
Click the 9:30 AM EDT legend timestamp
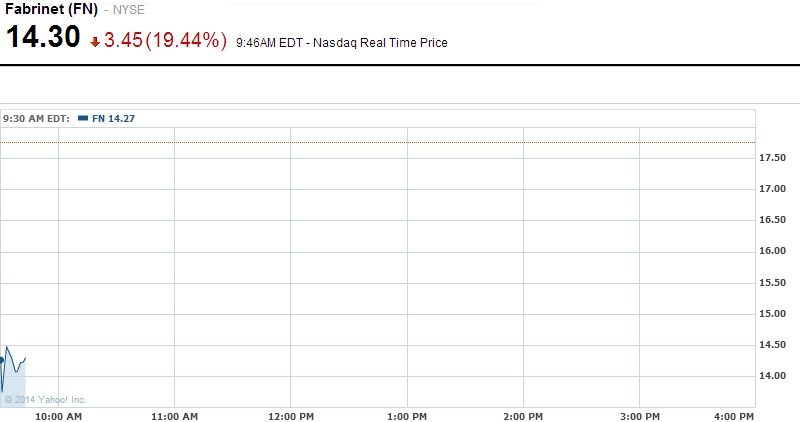(36, 118)
